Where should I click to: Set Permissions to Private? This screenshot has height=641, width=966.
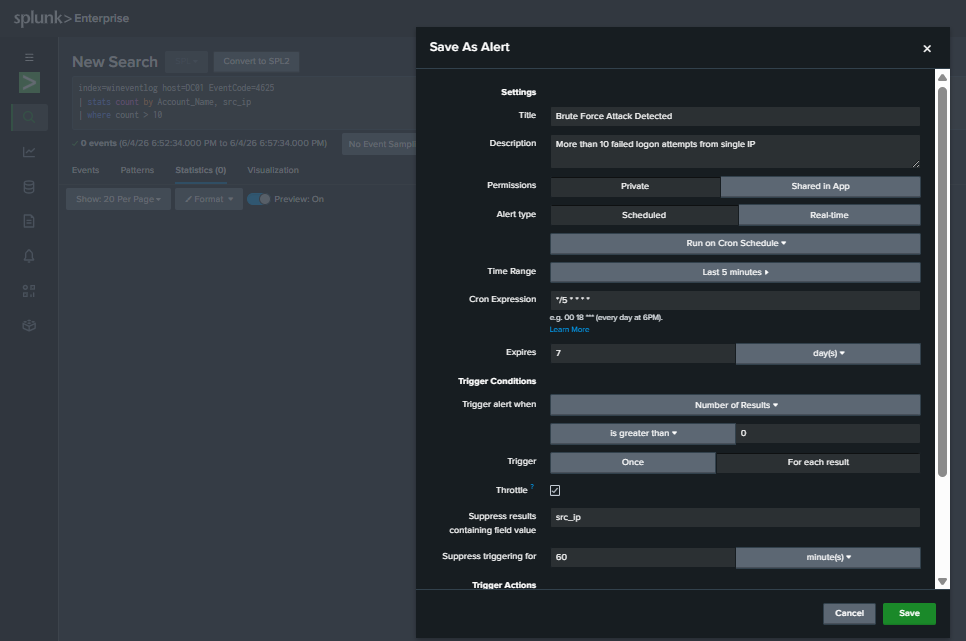point(635,186)
